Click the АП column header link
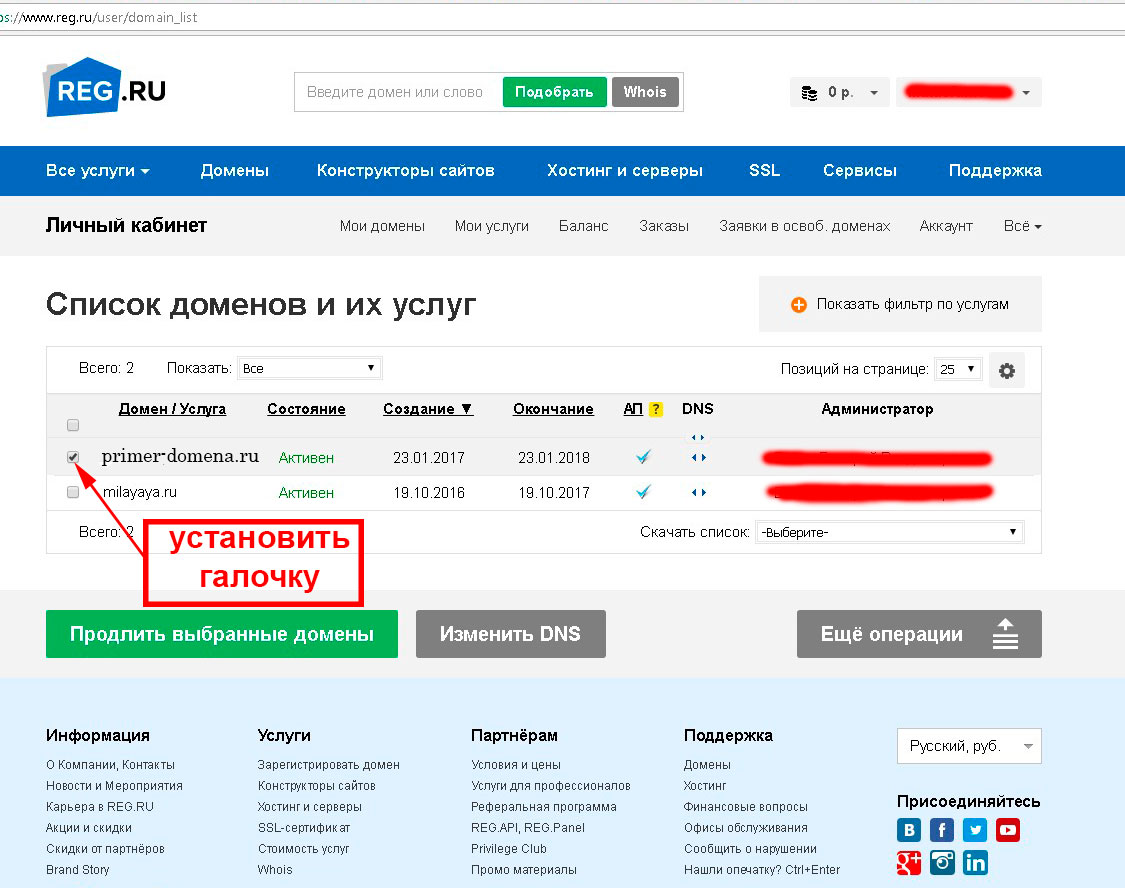The height and width of the screenshot is (888, 1125). point(633,409)
